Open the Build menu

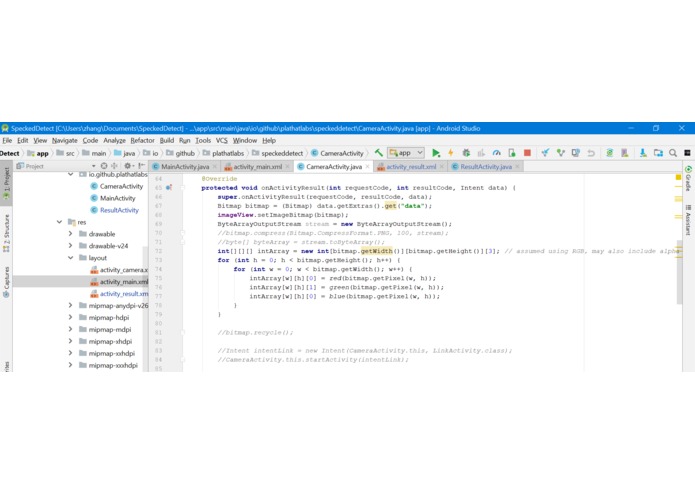[167, 140]
